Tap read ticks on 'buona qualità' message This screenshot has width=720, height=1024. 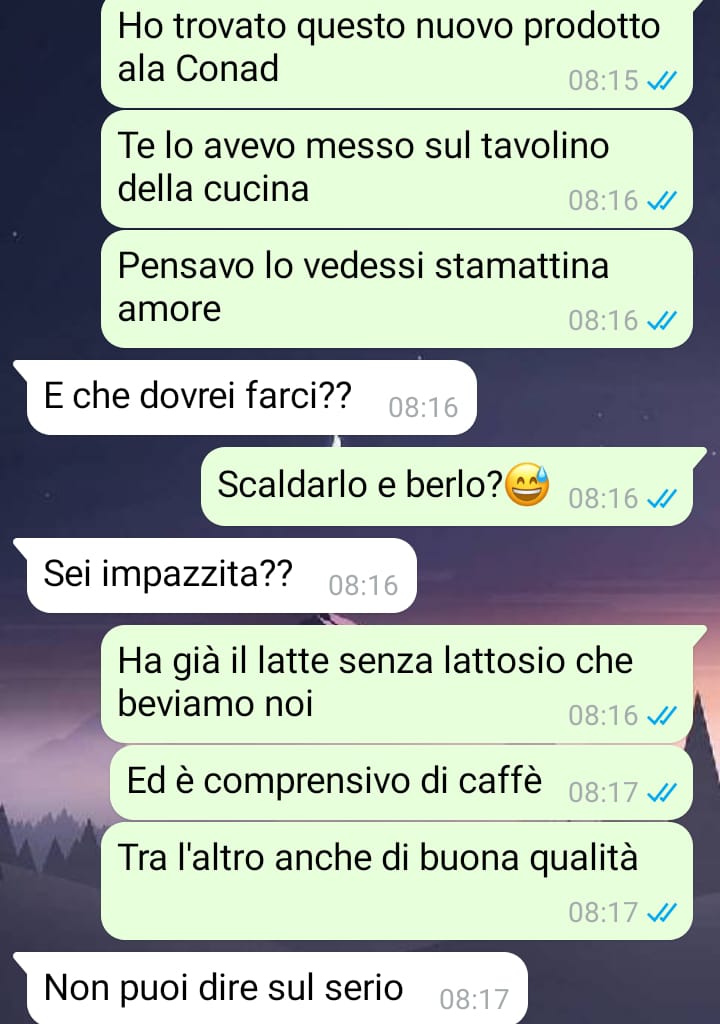click(661, 913)
